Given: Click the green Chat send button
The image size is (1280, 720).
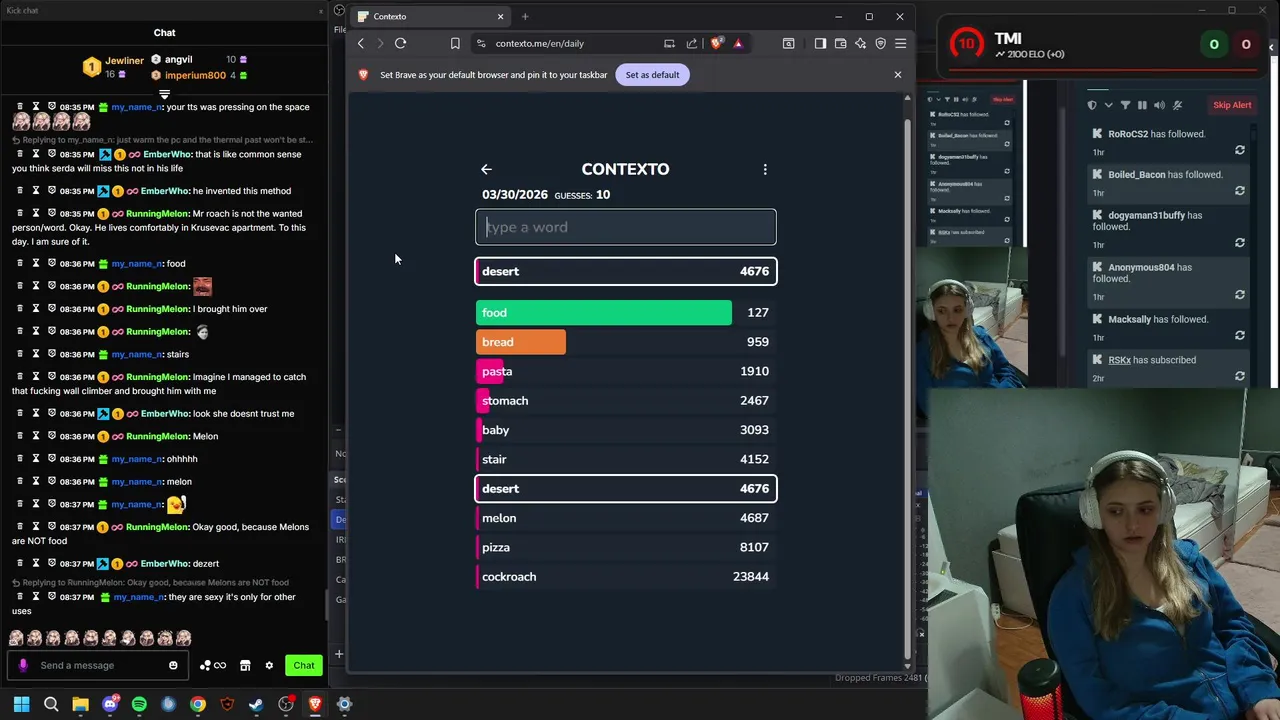Looking at the screenshot, I should pyautogui.click(x=303, y=665).
